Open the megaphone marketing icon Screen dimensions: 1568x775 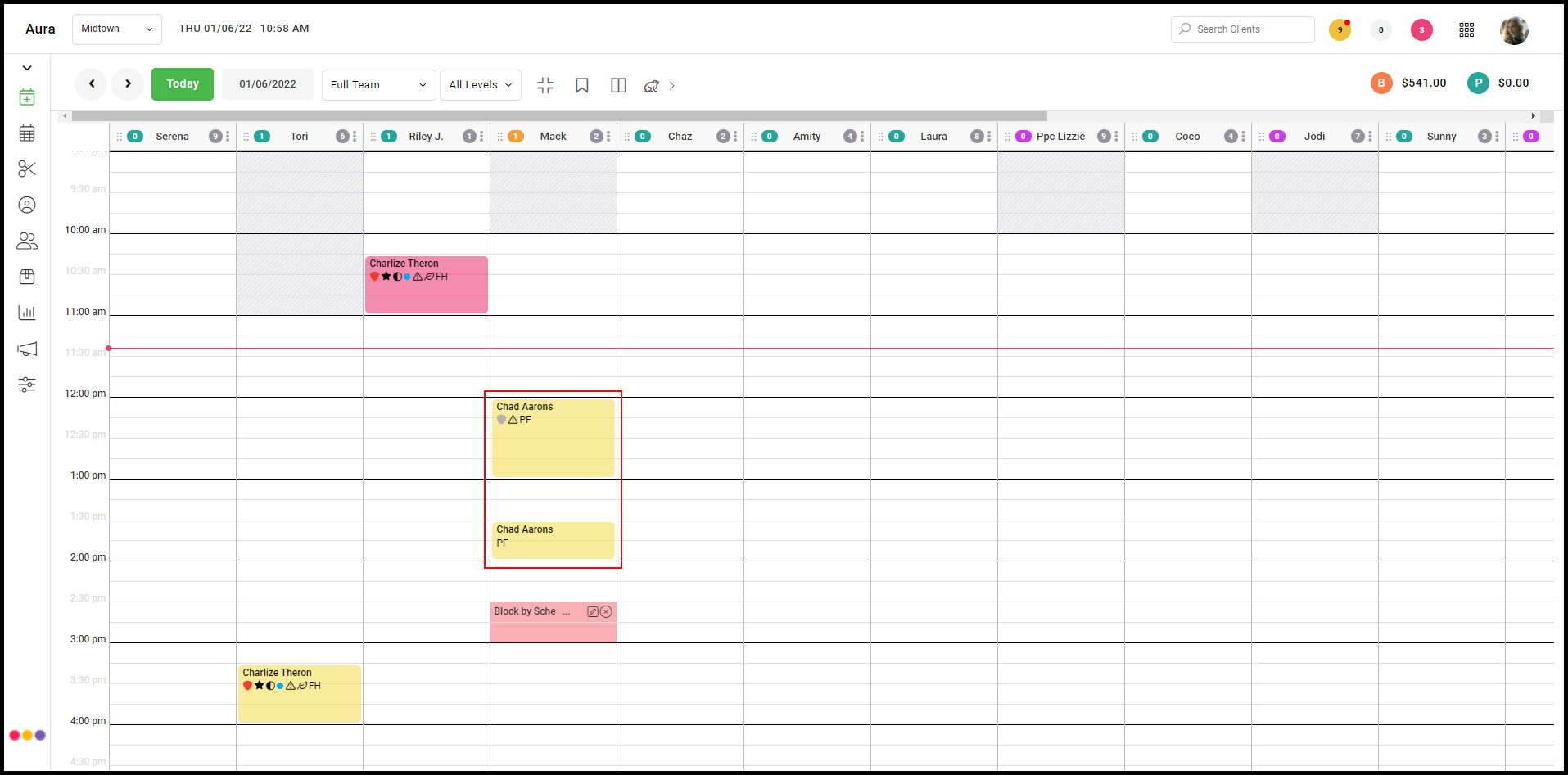27,349
